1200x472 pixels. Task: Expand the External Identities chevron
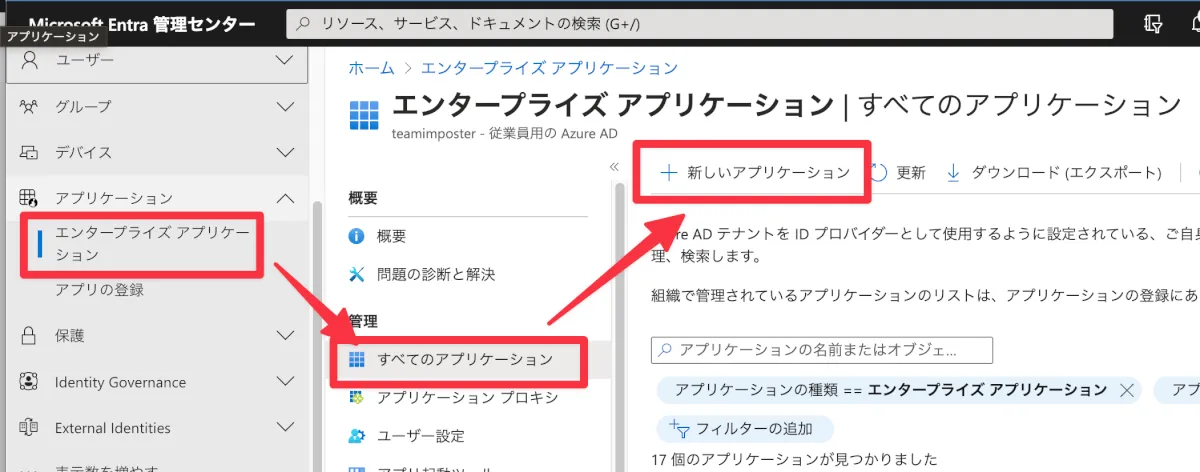286,428
